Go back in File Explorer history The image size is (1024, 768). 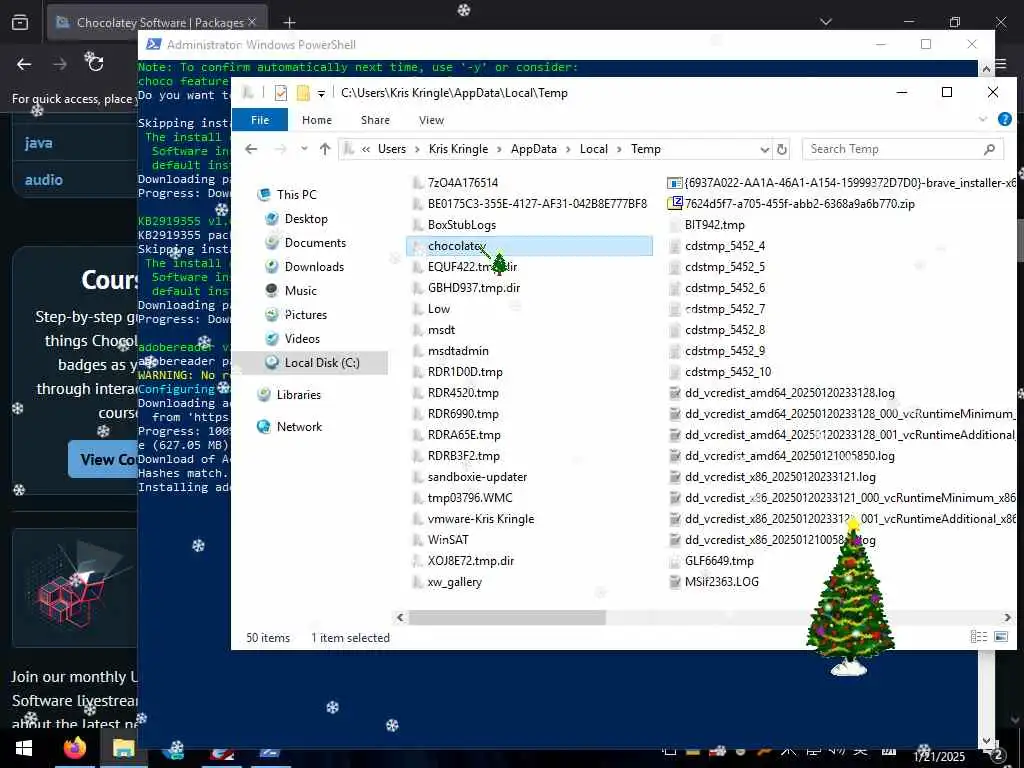point(251,149)
